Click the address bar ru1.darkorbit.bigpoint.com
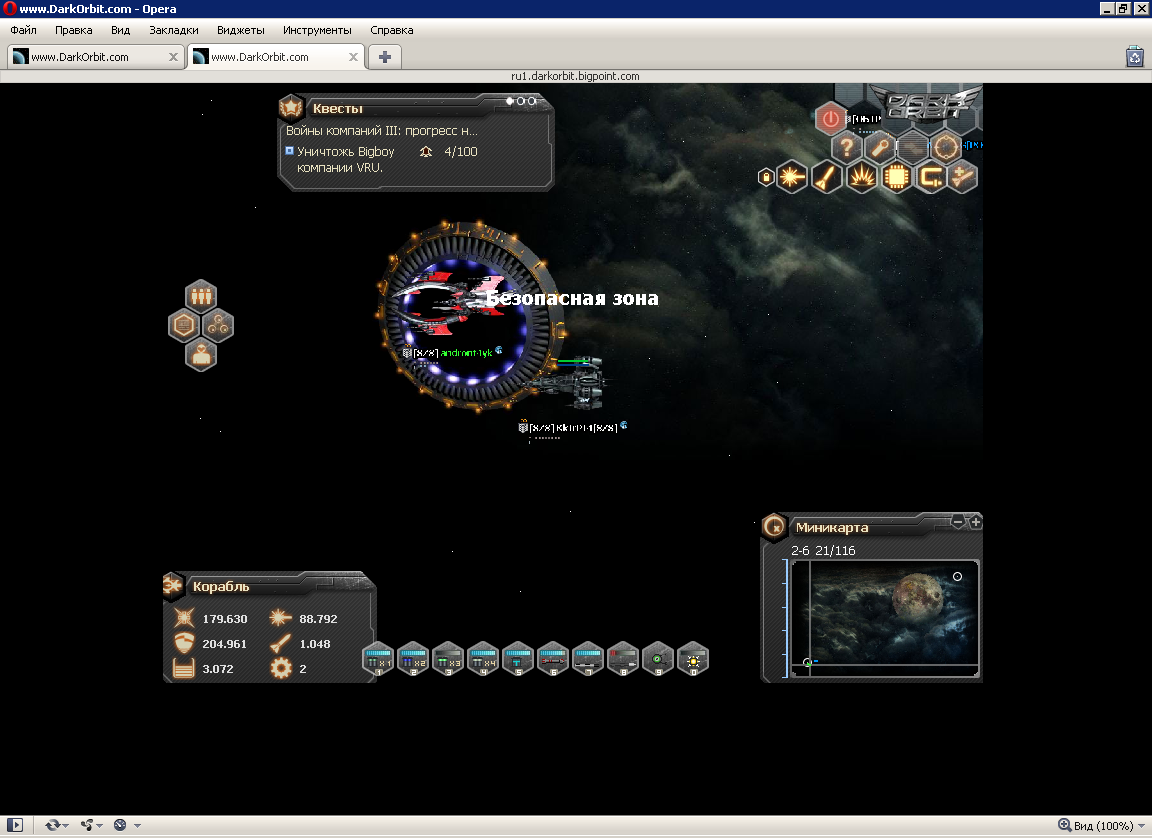This screenshot has height=838, width=1152. pos(575,76)
